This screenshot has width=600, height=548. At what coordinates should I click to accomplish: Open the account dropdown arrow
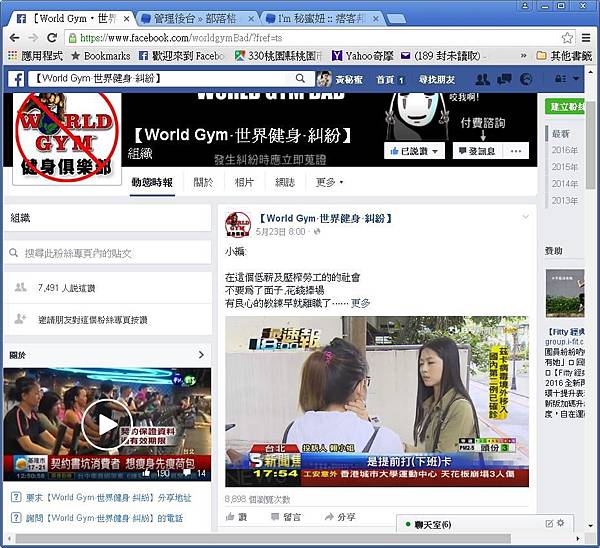(x=576, y=78)
